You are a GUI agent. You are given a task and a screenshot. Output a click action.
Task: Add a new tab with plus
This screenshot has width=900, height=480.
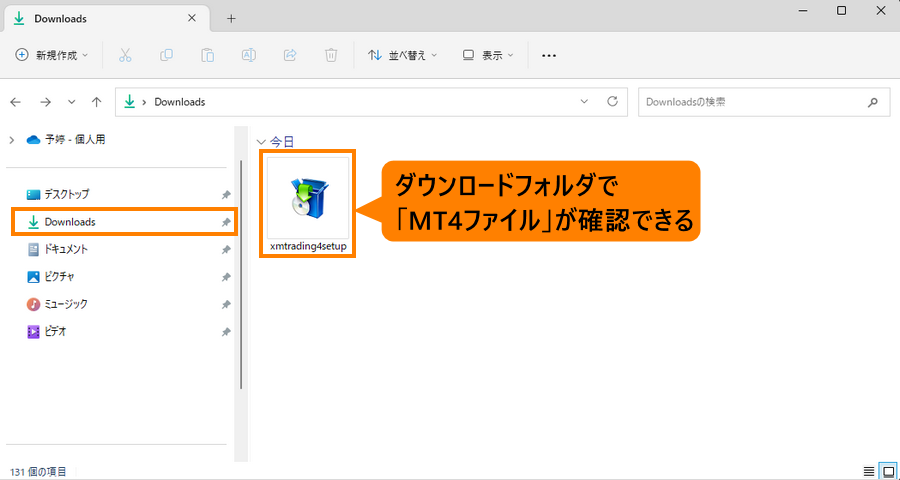231,18
